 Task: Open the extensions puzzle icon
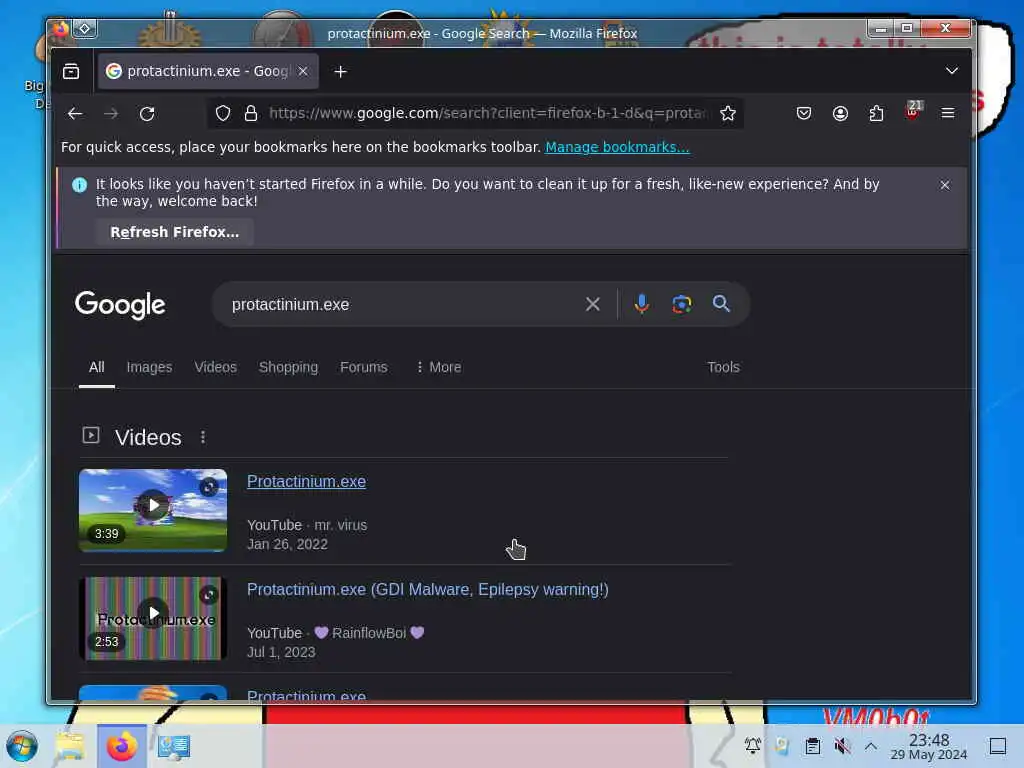876,114
